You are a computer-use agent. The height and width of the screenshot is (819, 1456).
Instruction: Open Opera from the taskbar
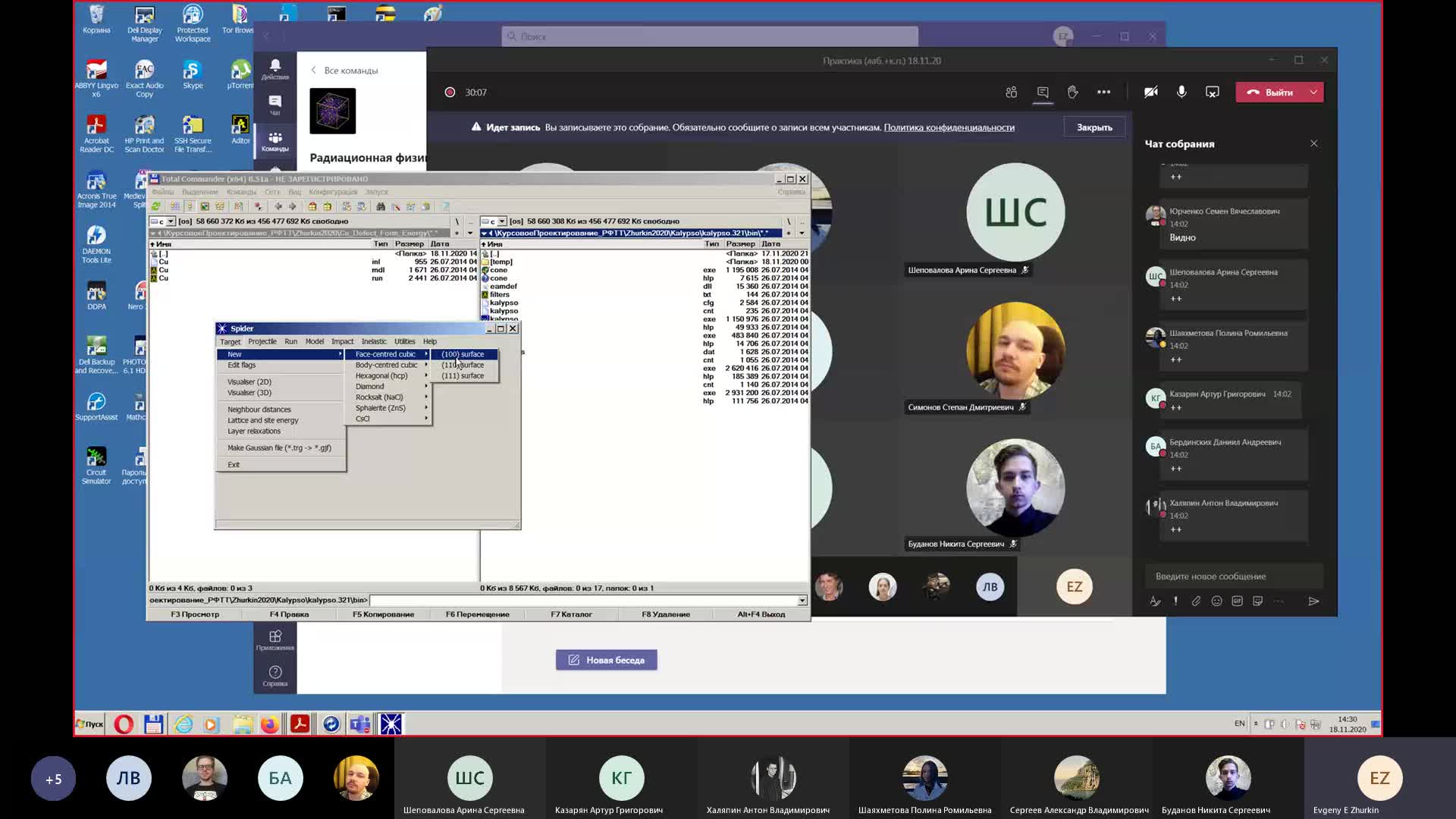point(124,724)
